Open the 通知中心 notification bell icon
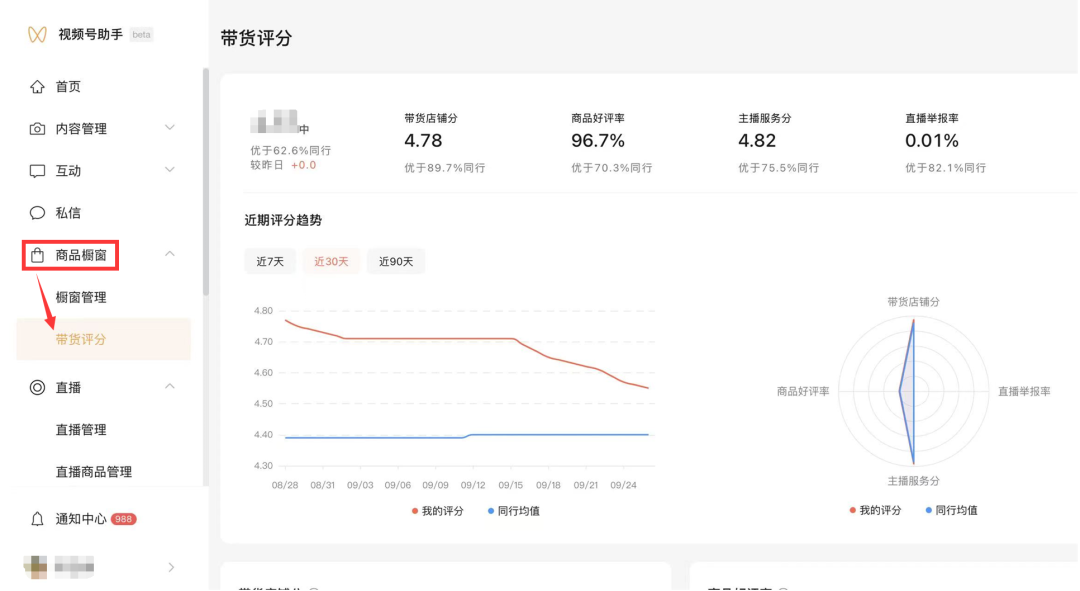This screenshot has width=1080, height=591. tap(35, 518)
